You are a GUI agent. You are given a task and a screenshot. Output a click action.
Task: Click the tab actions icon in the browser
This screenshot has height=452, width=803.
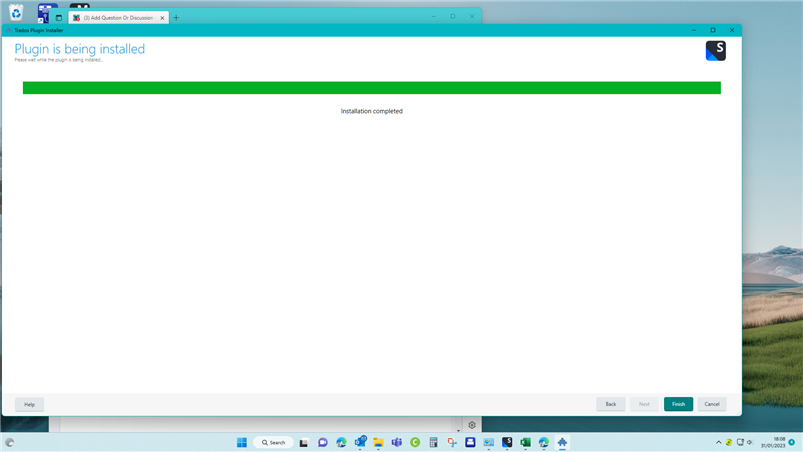[x=59, y=18]
